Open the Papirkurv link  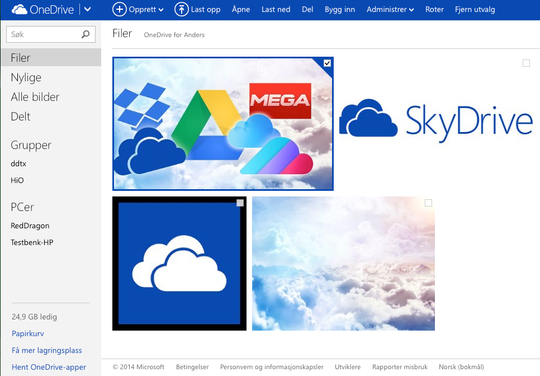28,333
